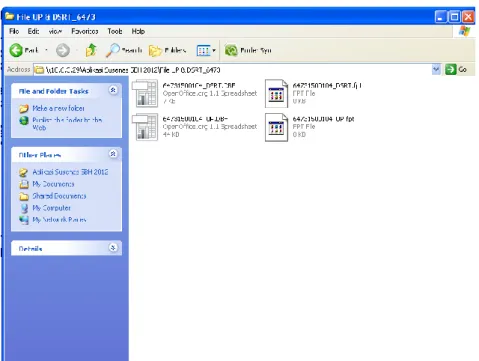Select the UP DBF file name text

click(x=195, y=119)
